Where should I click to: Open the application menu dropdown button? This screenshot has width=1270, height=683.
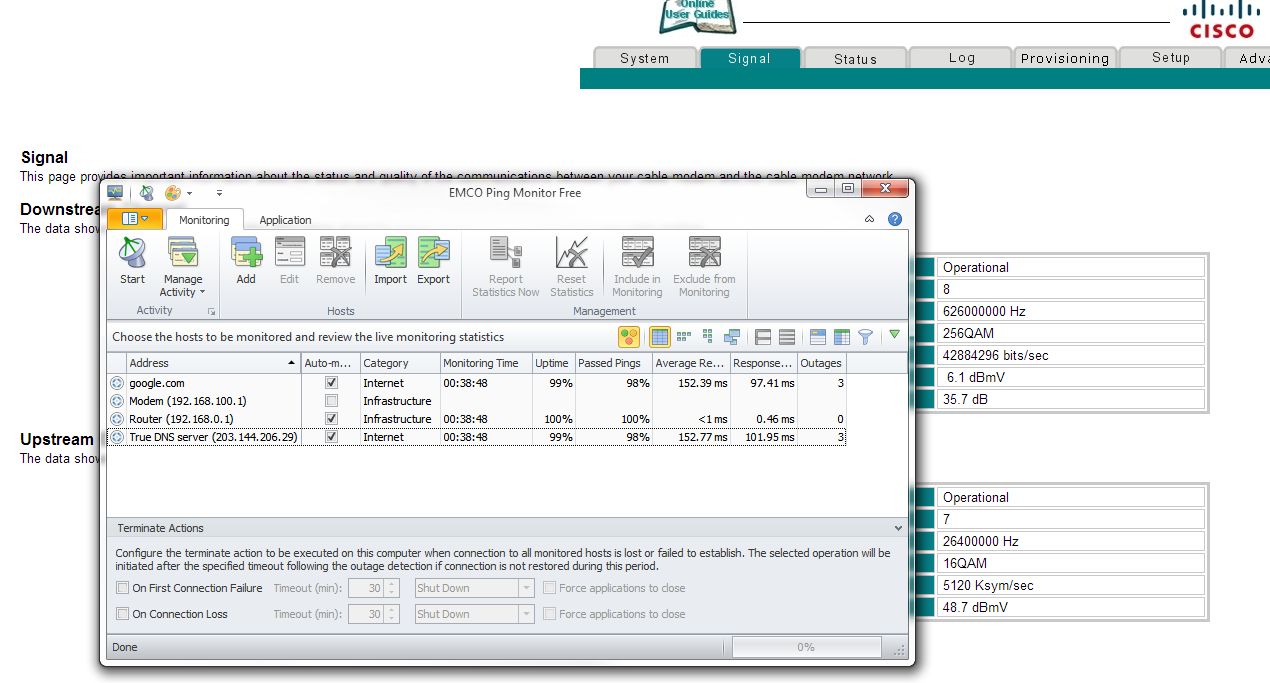click(135, 219)
